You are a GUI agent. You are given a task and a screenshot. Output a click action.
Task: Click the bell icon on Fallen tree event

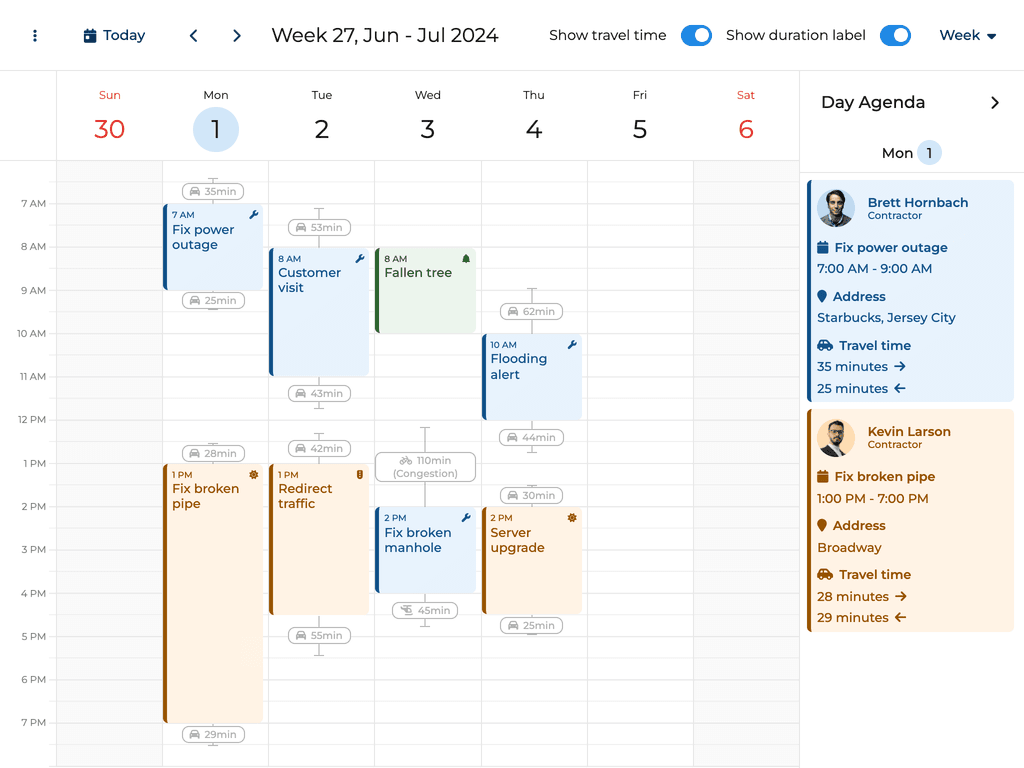466,259
